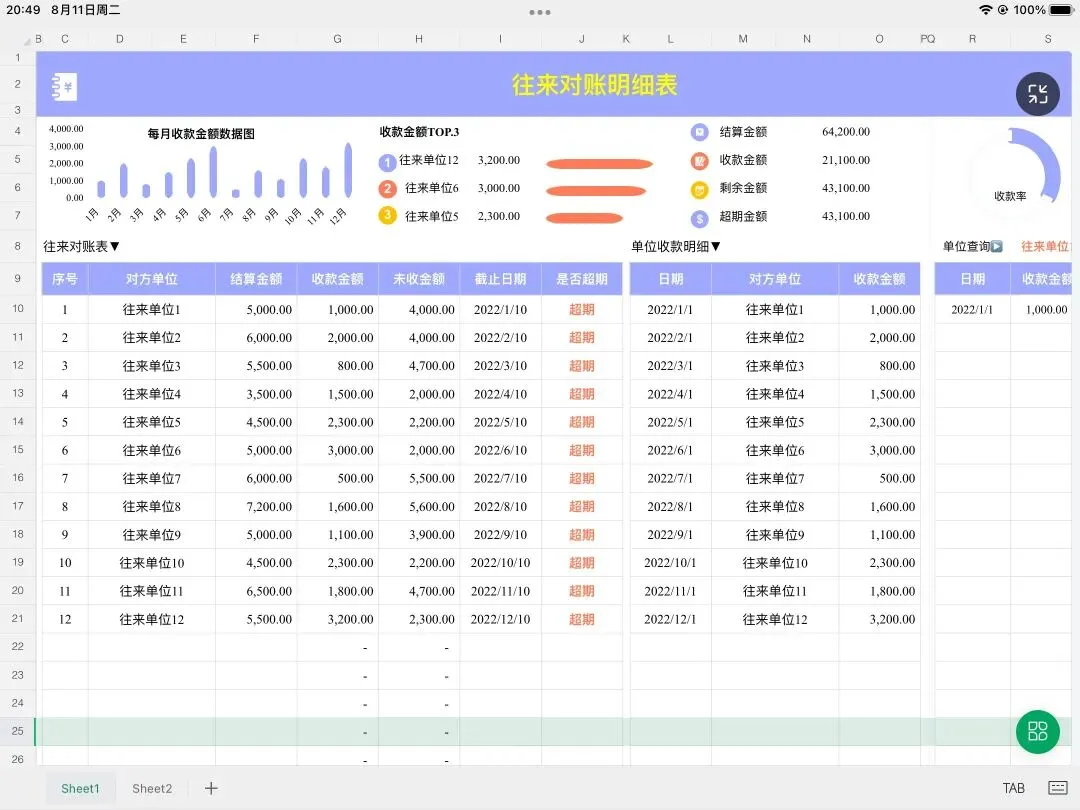Click the yellow 剩余金额 summary icon
The width and height of the screenshot is (1080, 810).
tap(699, 189)
